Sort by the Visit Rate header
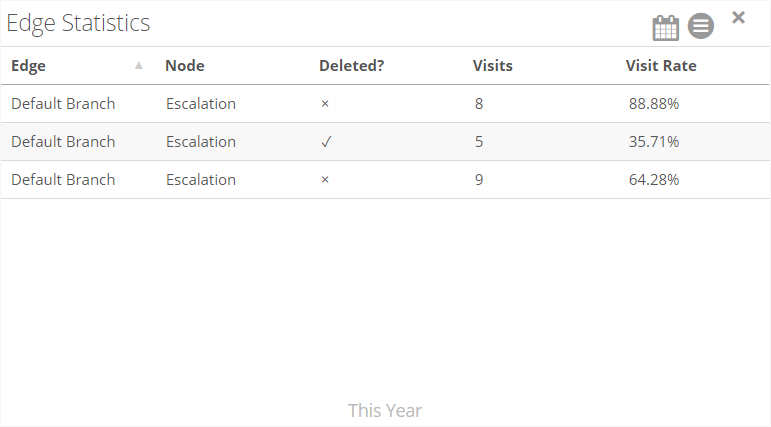771x427 pixels. point(661,66)
